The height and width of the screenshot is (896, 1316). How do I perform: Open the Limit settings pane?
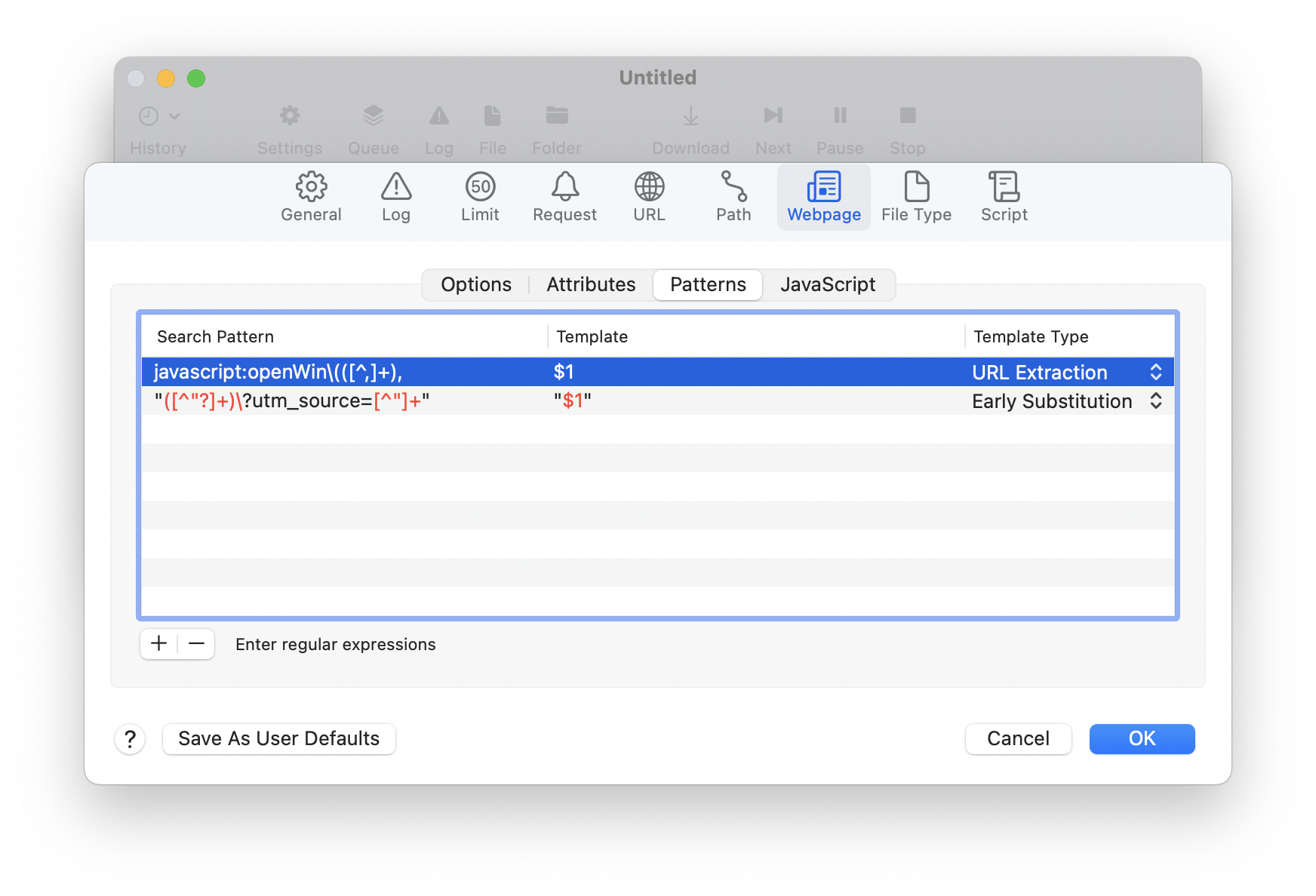pyautogui.click(x=480, y=197)
